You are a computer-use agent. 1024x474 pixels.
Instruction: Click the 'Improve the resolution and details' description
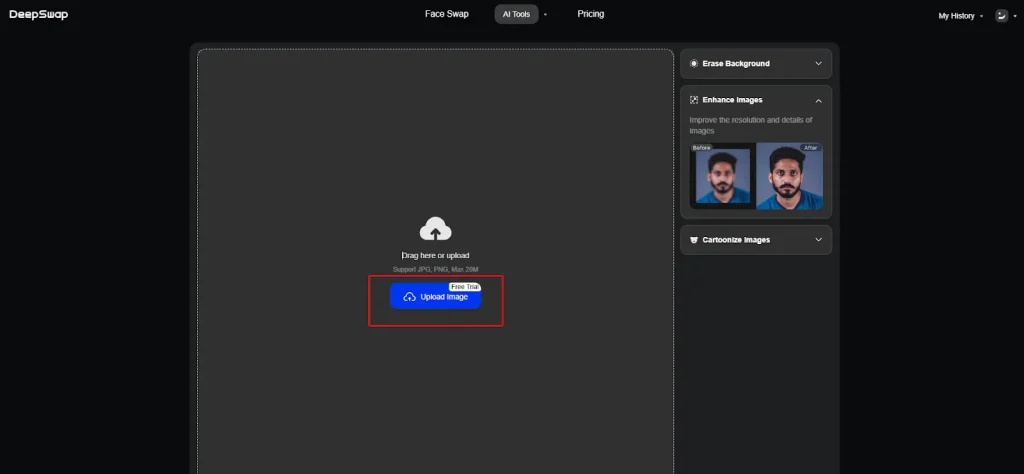click(x=751, y=125)
